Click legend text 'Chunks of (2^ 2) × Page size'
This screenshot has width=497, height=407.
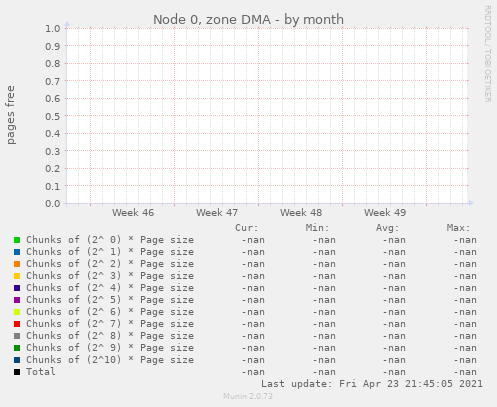(x=110, y=264)
